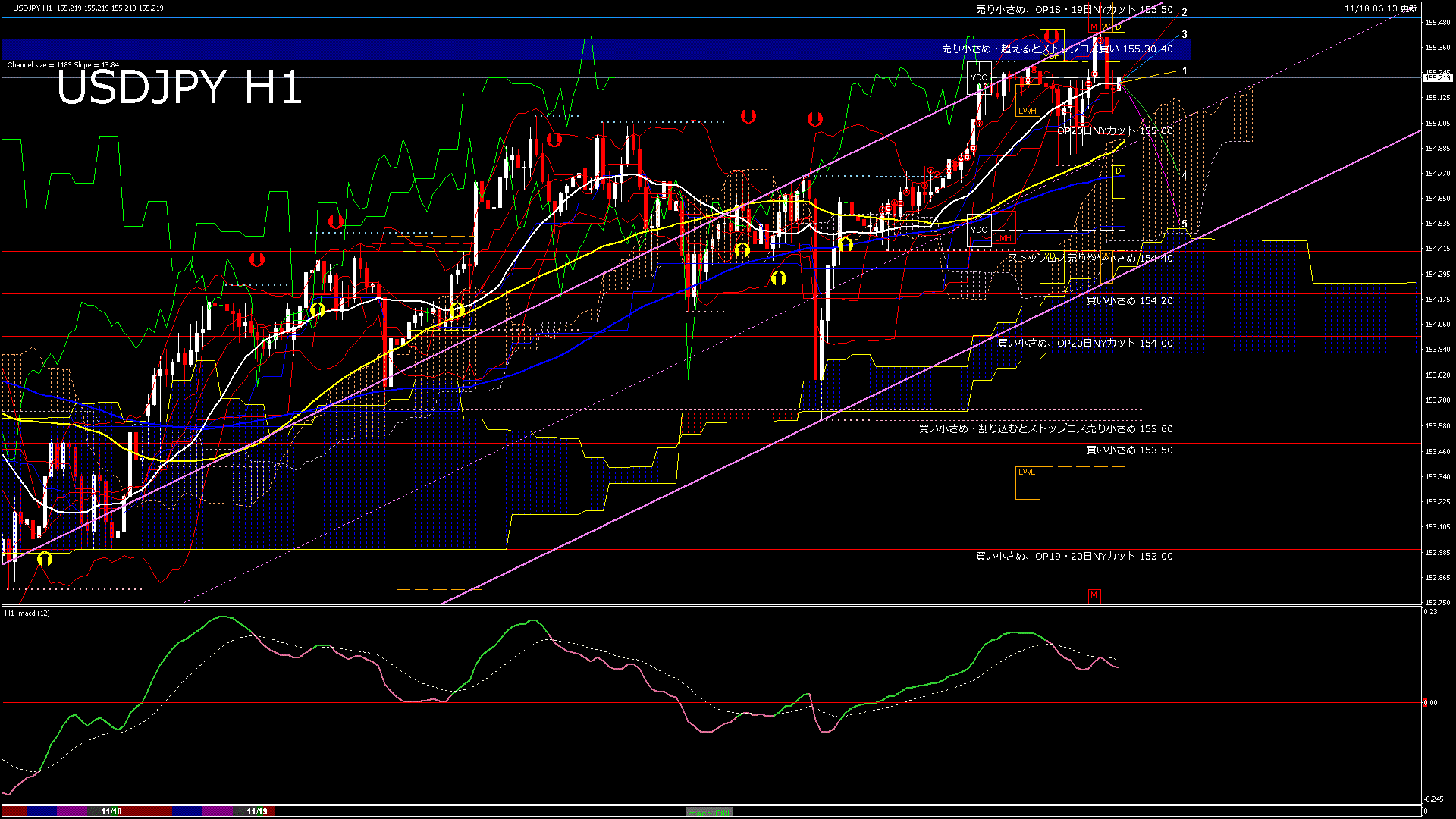
Task: Click the 11/18 06:13 更新 timestamp
Action: point(1380,8)
